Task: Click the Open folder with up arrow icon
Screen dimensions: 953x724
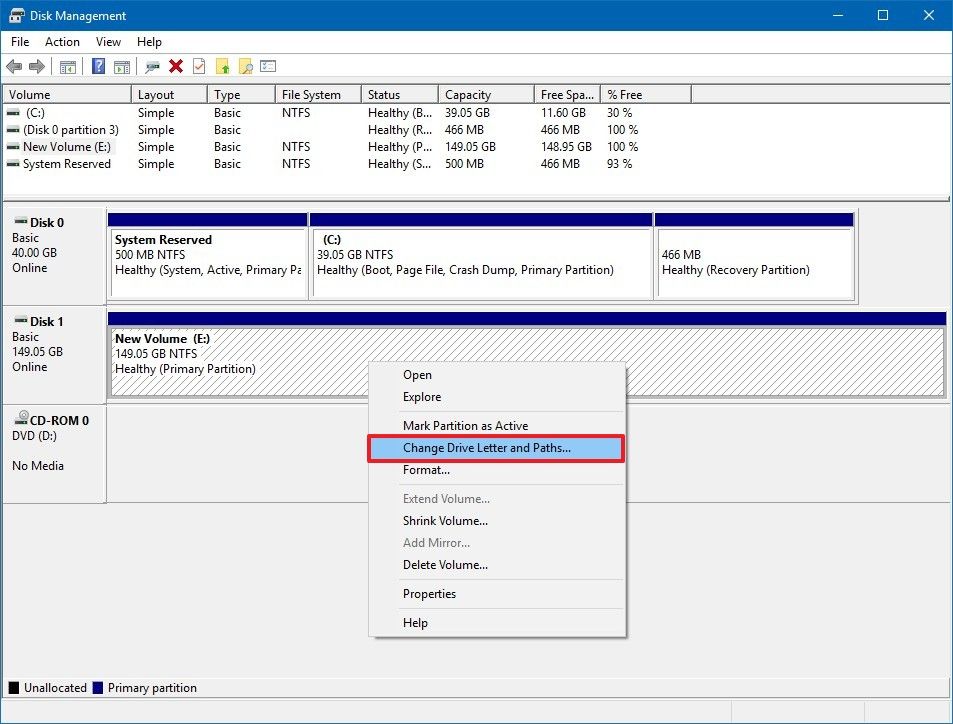Action: pos(223,66)
